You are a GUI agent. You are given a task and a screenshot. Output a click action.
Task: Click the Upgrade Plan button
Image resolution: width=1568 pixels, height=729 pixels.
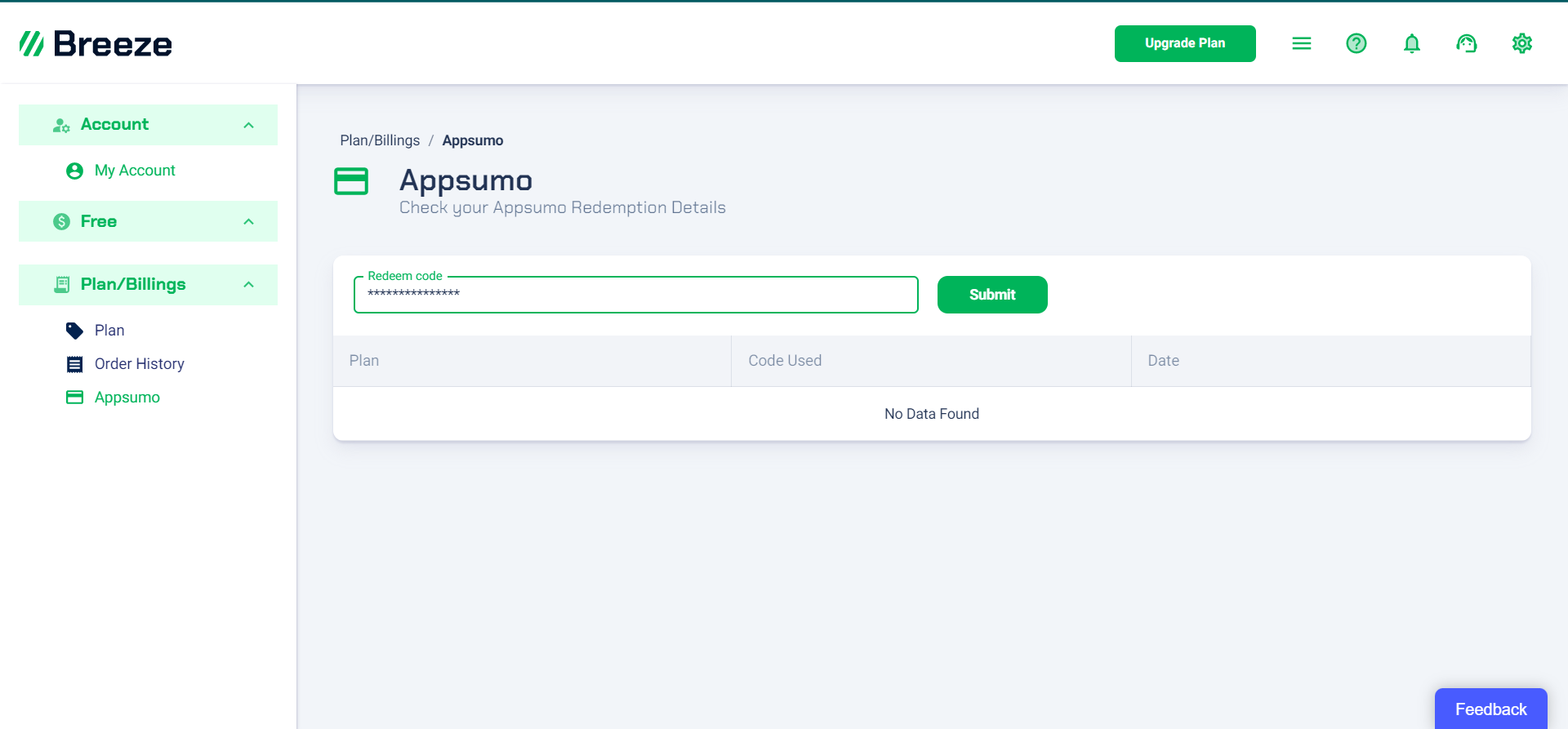point(1185,43)
